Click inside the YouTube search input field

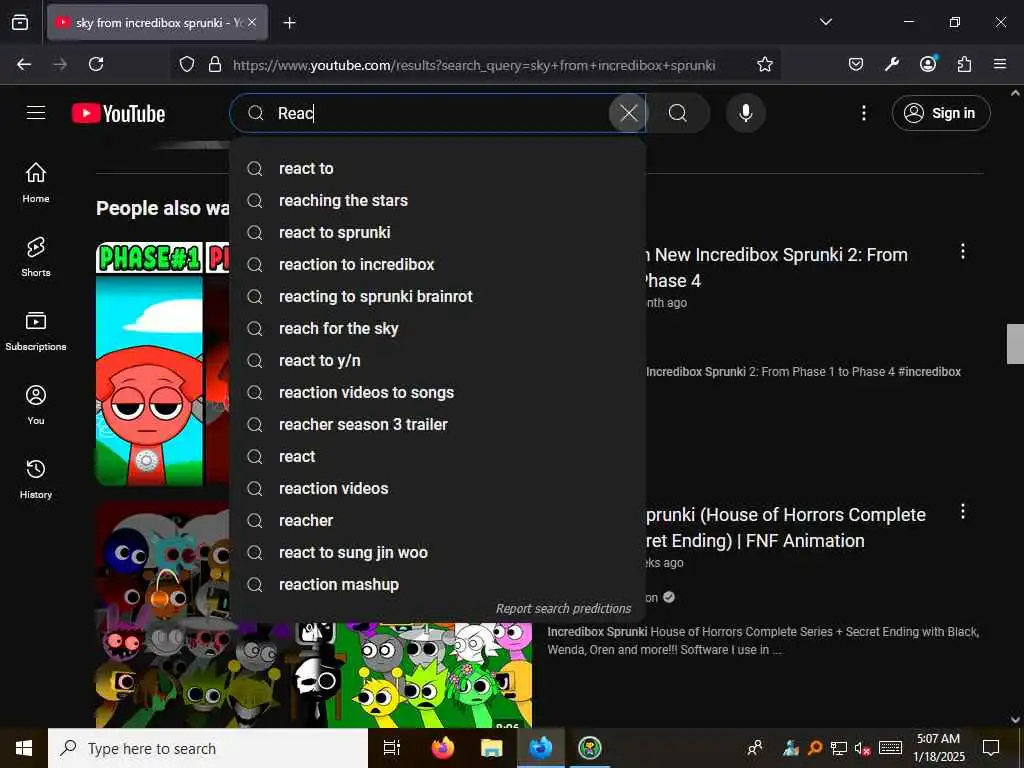[438, 113]
